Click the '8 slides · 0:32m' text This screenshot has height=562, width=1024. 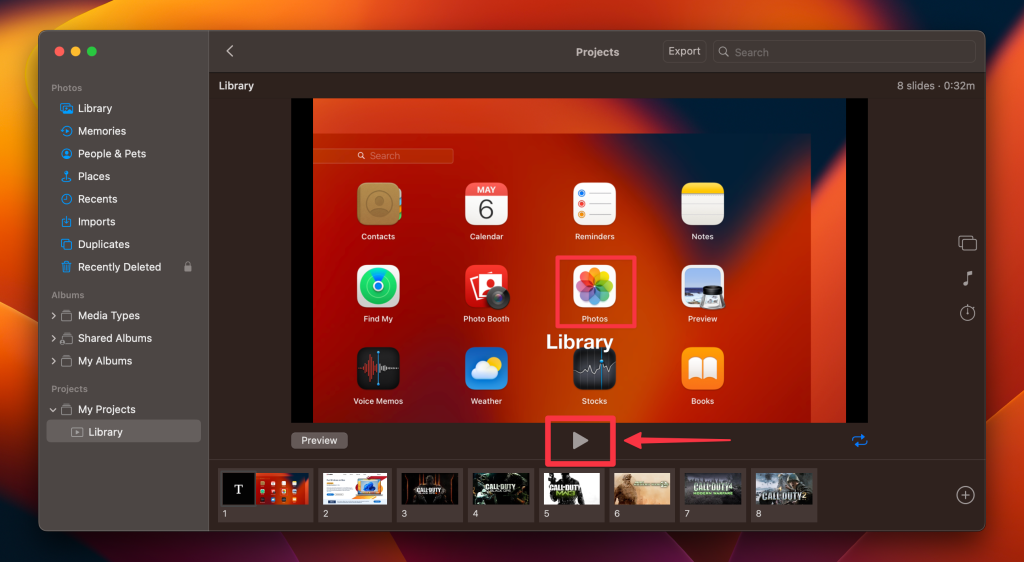click(936, 86)
